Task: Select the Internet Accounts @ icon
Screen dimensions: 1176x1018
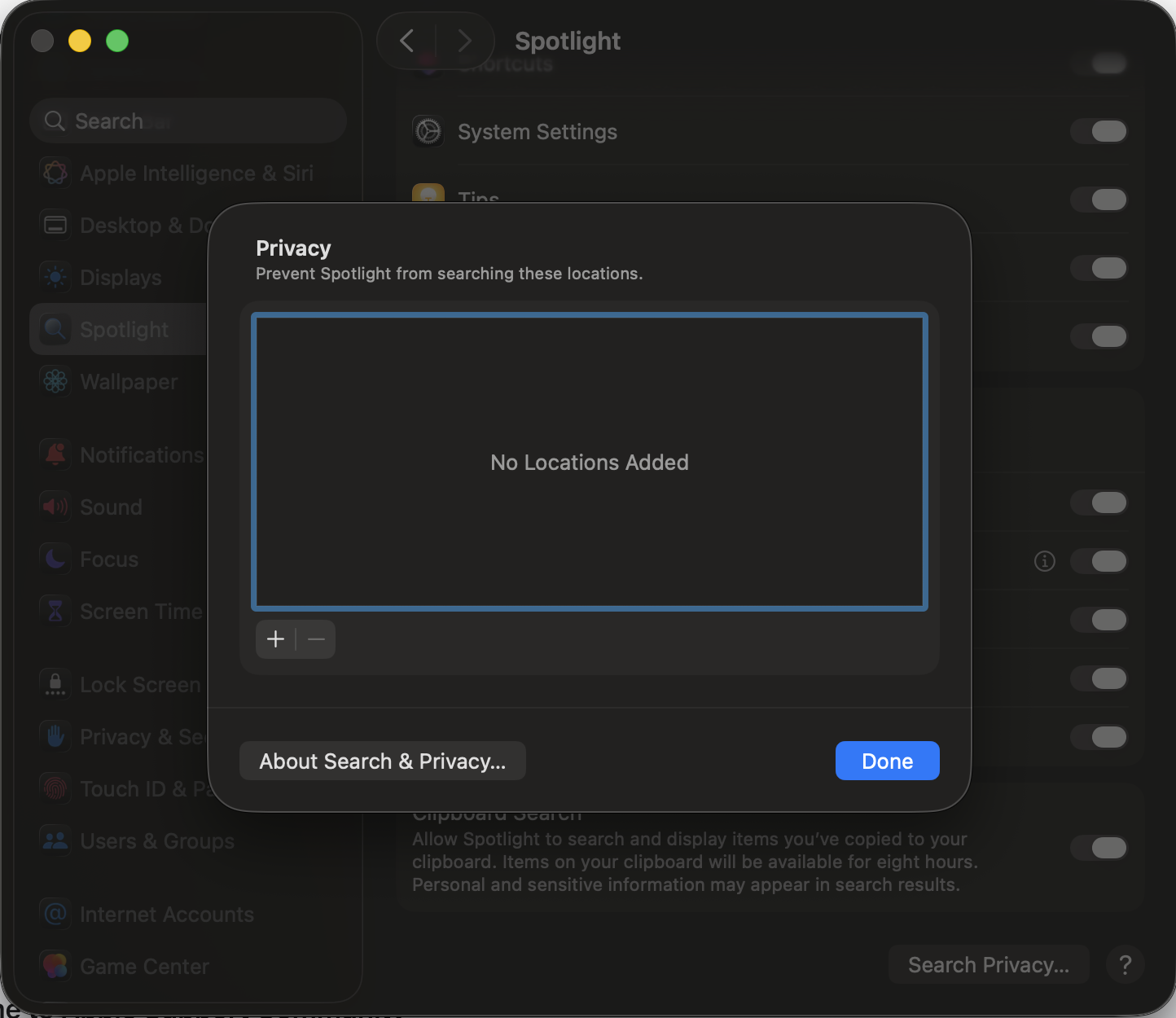Action: 55,914
